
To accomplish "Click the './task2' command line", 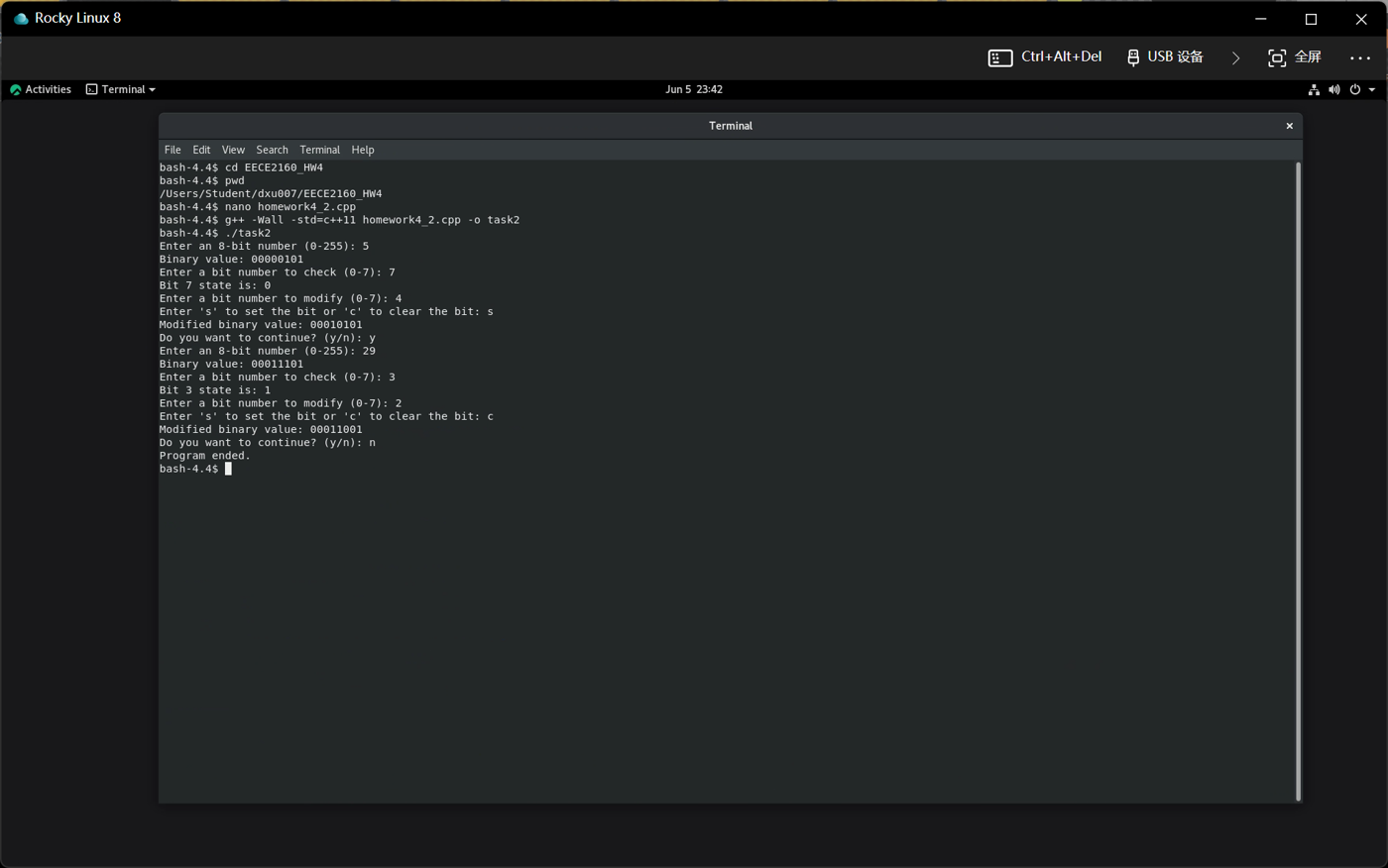I will pos(215,234).
